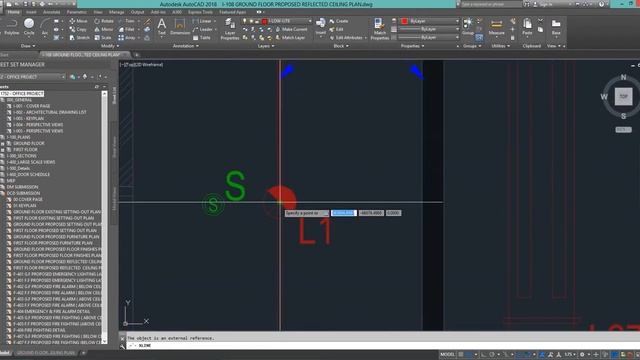Activate the Move command
The width and height of the screenshot is (640, 360).
point(78,21)
